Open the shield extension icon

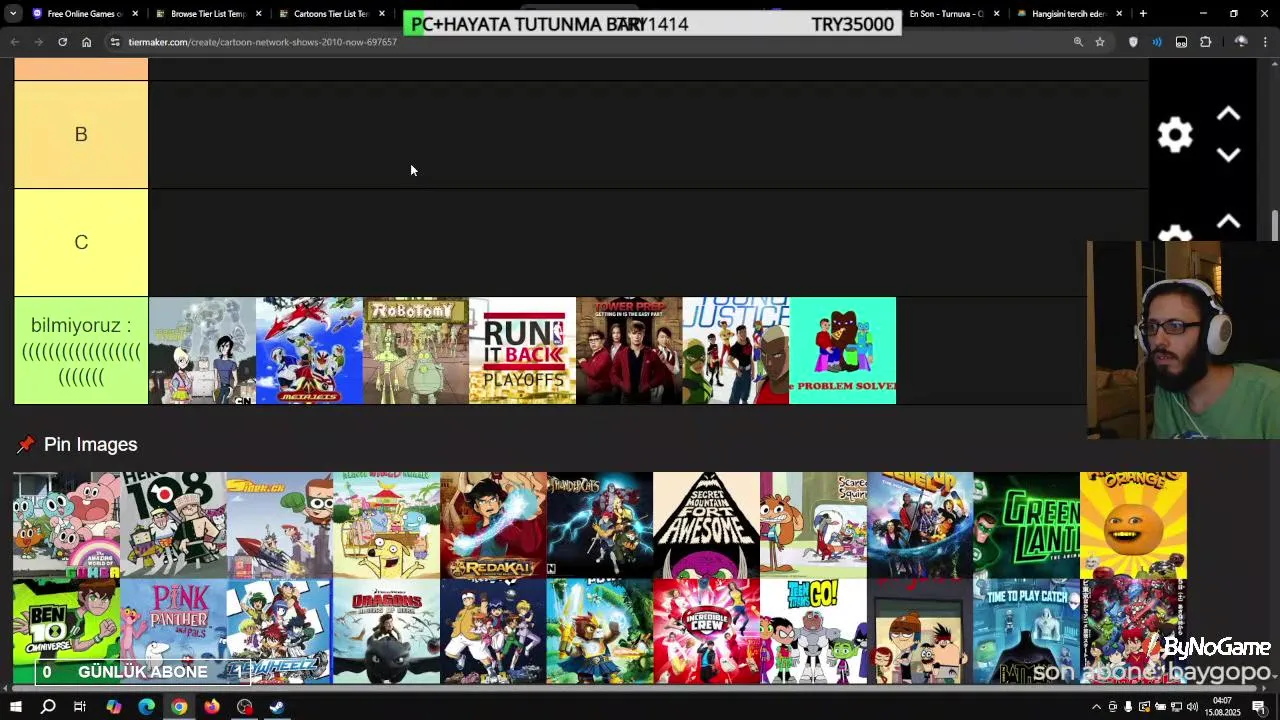pyautogui.click(x=1133, y=42)
